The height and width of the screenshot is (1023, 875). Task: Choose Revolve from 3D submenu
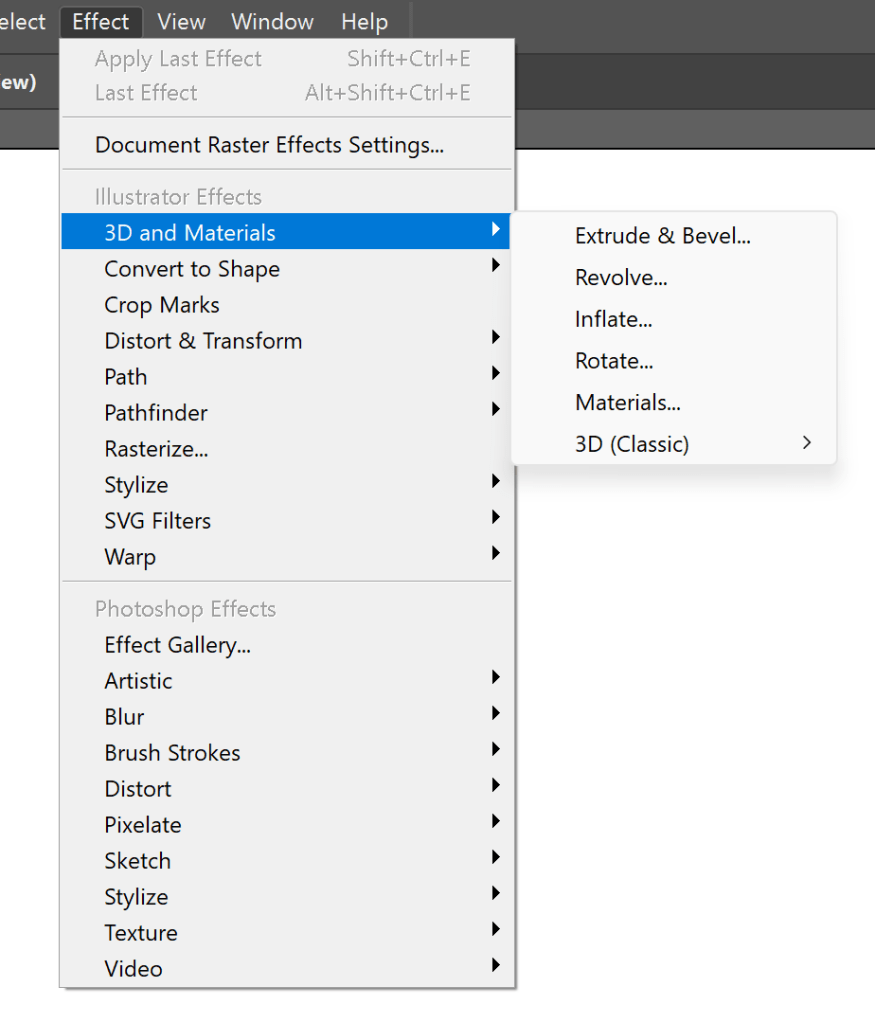click(621, 278)
